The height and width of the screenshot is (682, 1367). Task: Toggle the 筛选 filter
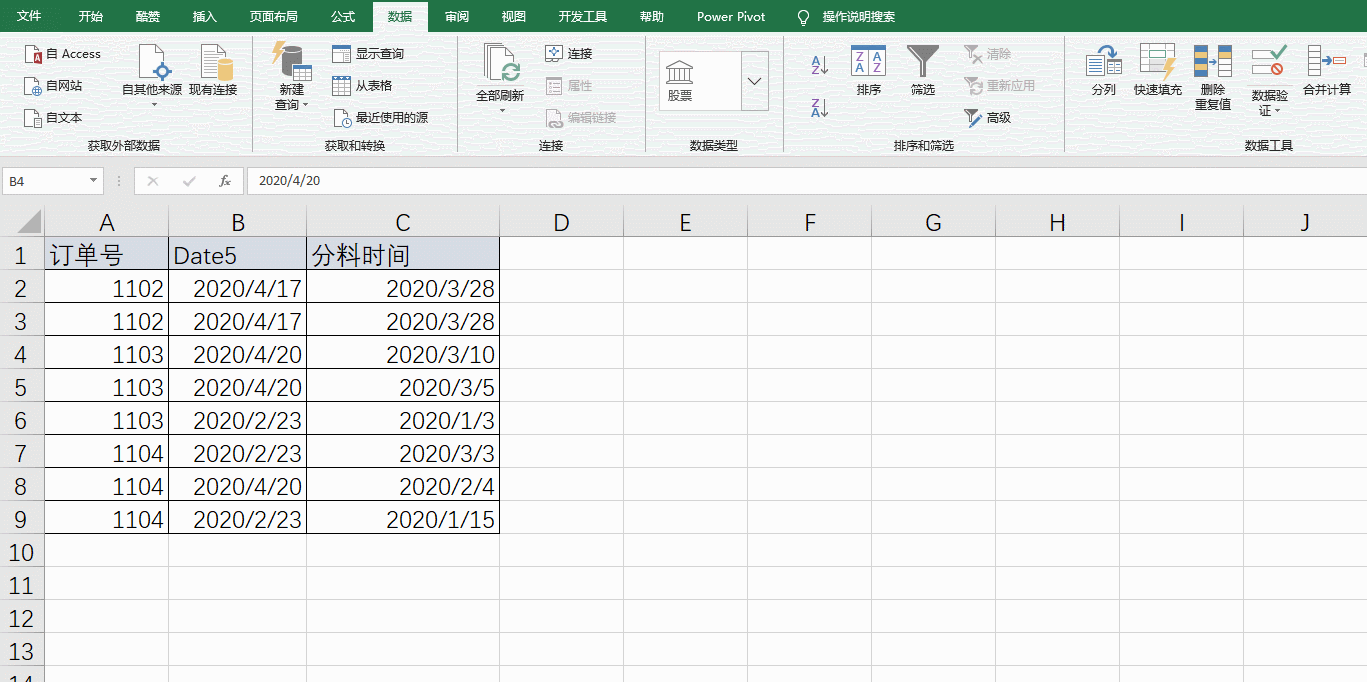pyautogui.click(x=923, y=70)
